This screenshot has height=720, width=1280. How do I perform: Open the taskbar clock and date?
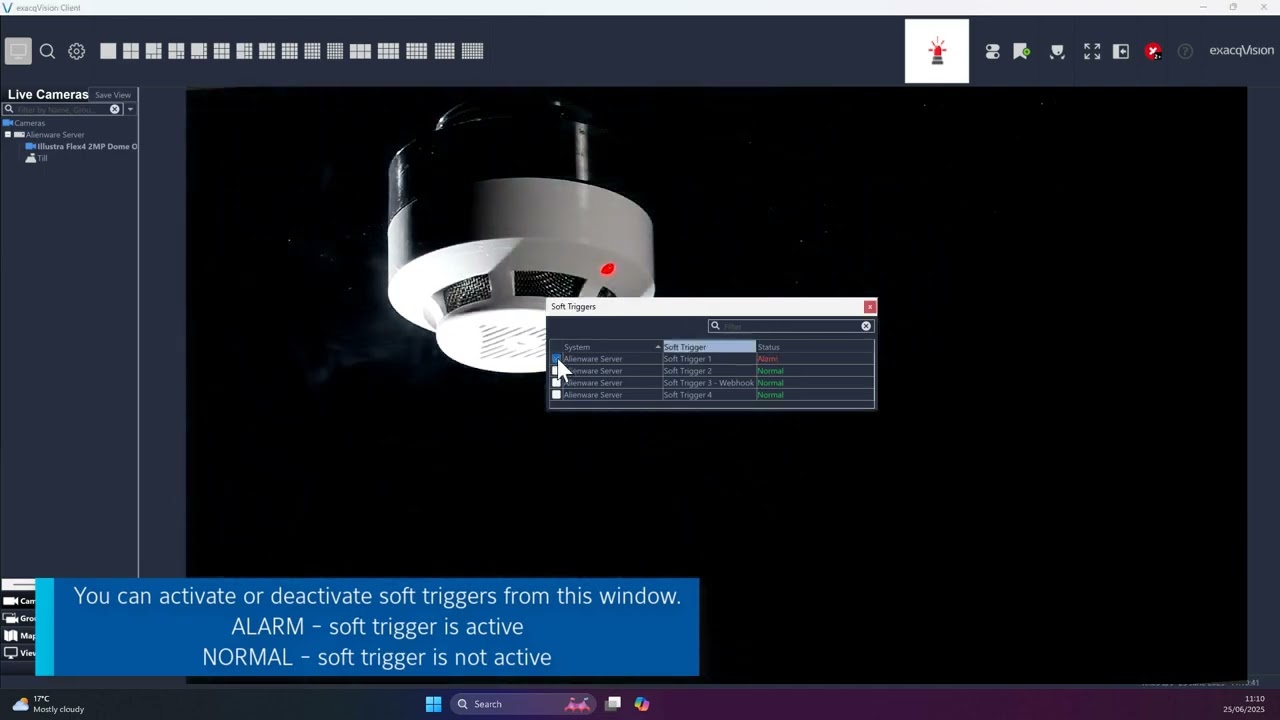point(1244,704)
